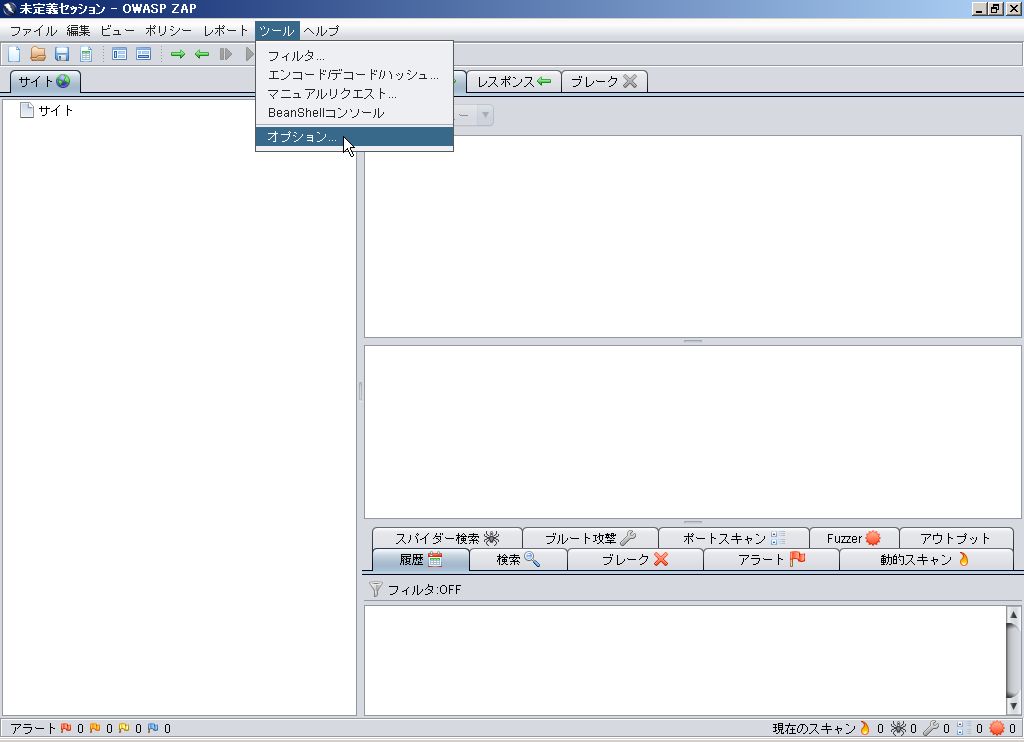The image size is (1024, 742).
Task: Click the funnel filter icon in history
Action: pyautogui.click(x=376, y=589)
